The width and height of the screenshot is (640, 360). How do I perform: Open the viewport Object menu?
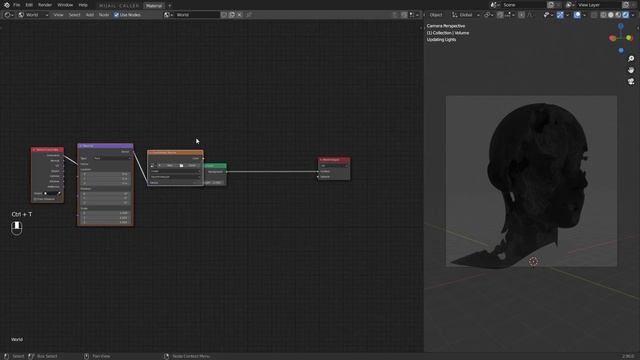pyautogui.click(x=436, y=15)
